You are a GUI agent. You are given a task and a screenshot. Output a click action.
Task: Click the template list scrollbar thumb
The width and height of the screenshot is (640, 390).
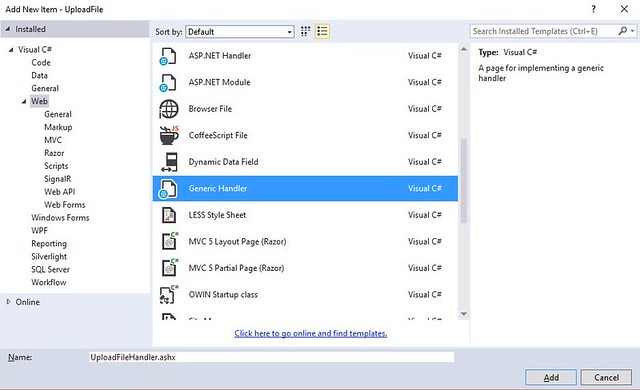[x=464, y=181]
